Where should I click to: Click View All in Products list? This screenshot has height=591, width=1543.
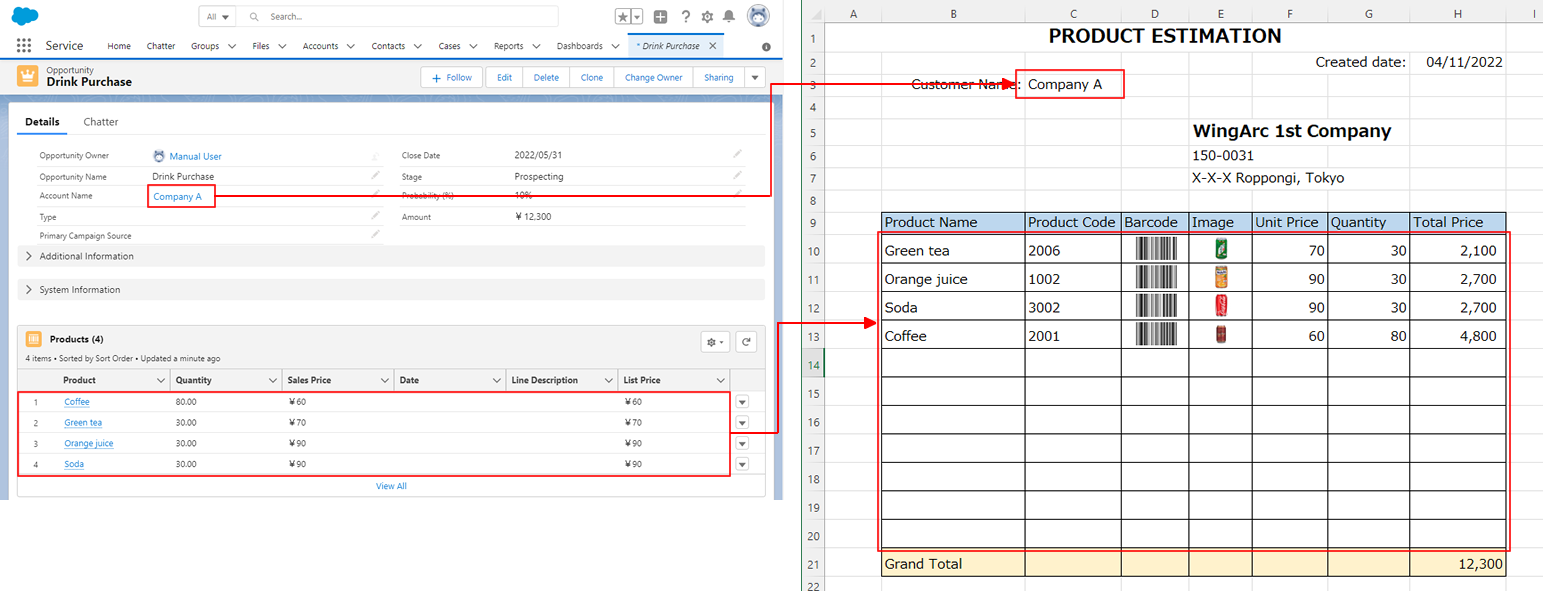coord(391,486)
